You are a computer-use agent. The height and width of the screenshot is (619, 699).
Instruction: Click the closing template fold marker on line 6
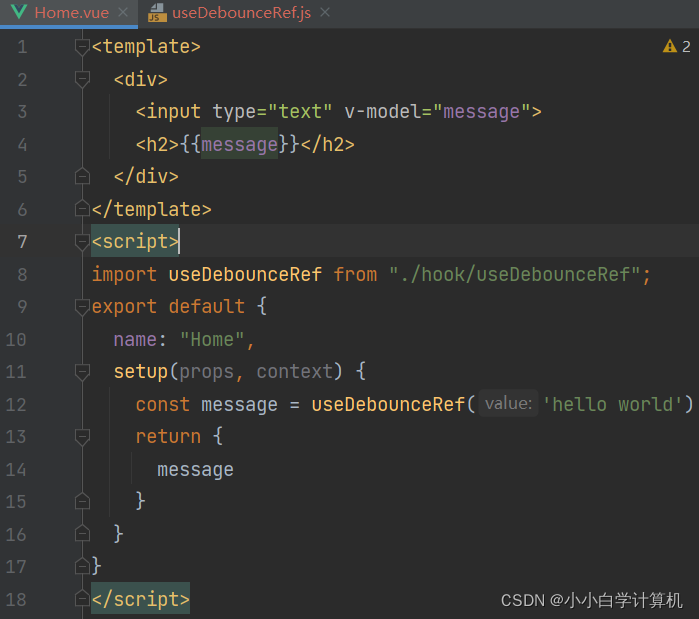click(82, 209)
